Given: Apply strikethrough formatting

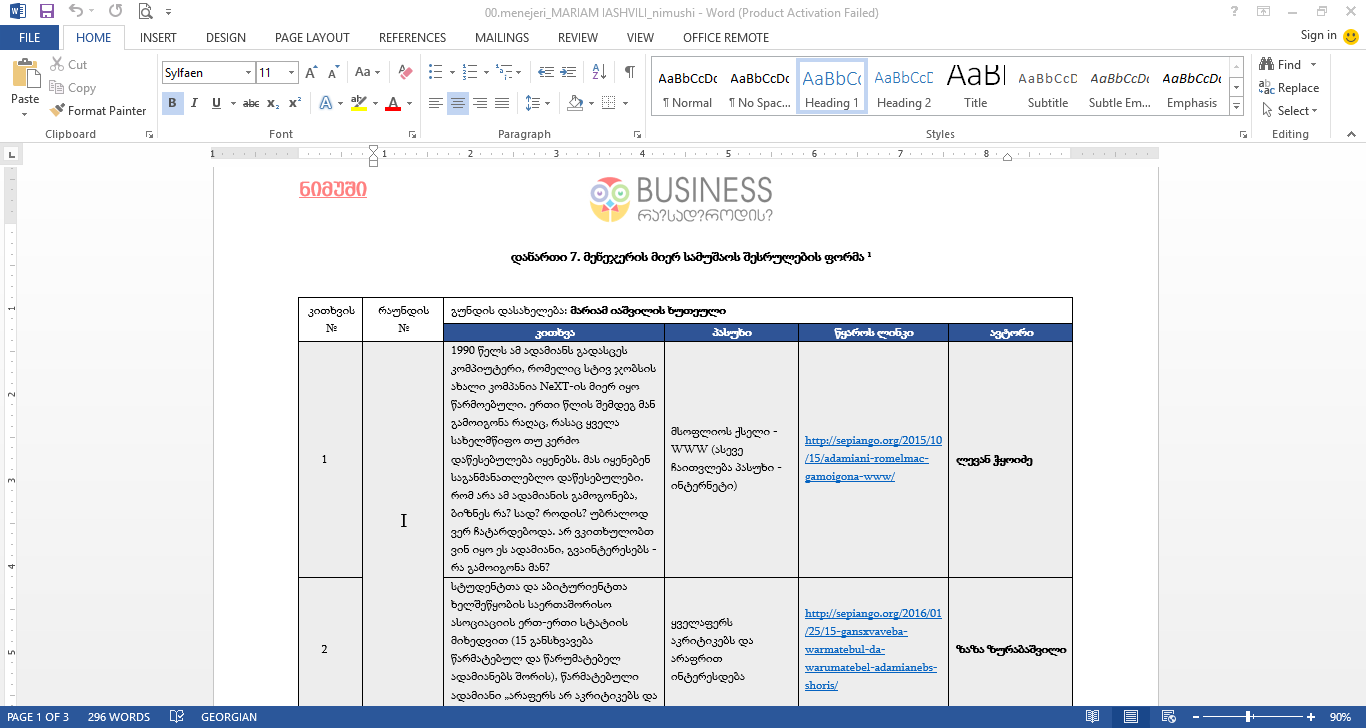Looking at the screenshot, I should point(250,103).
